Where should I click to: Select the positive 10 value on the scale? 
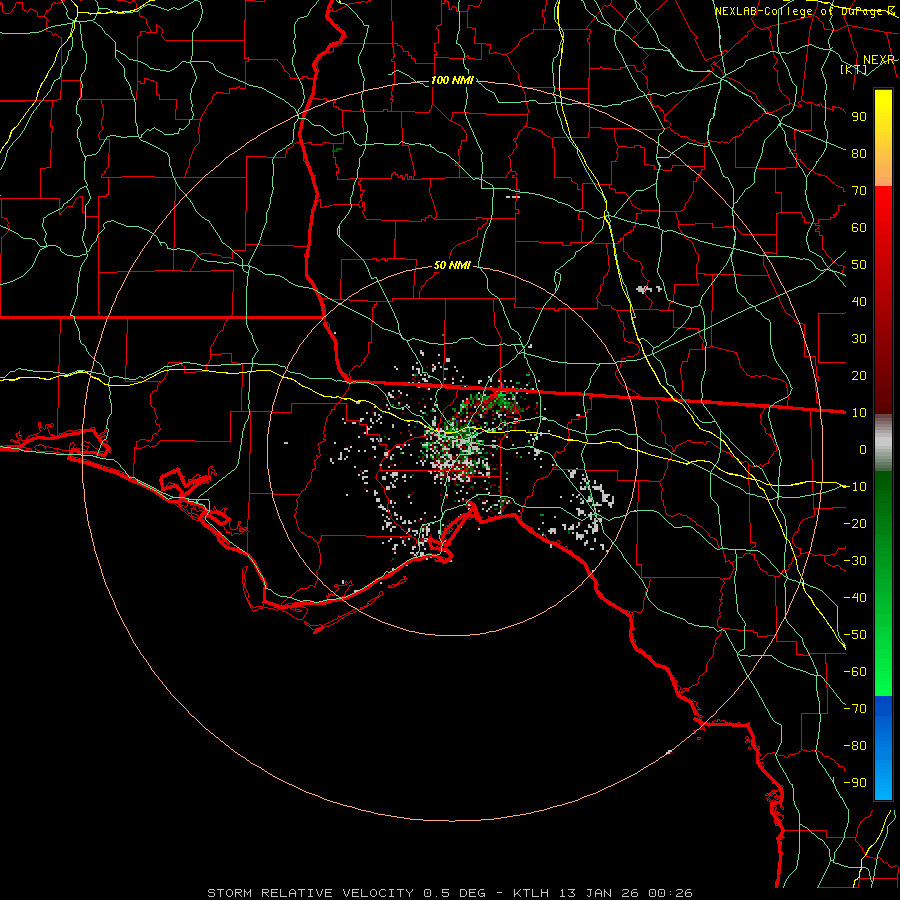[859, 413]
